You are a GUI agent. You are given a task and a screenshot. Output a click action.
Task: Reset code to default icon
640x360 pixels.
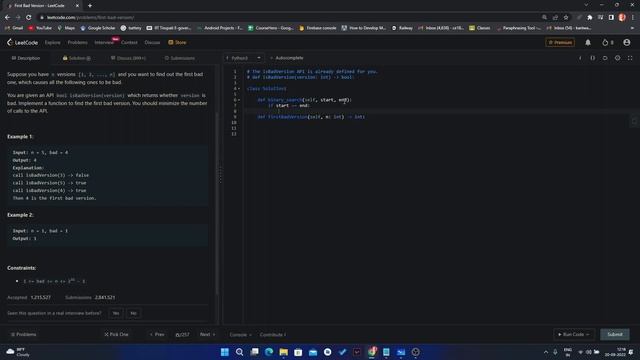click(x=605, y=58)
